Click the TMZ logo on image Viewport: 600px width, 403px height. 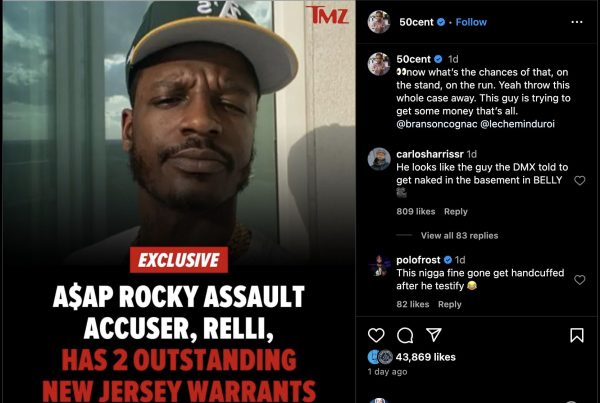(x=328, y=15)
